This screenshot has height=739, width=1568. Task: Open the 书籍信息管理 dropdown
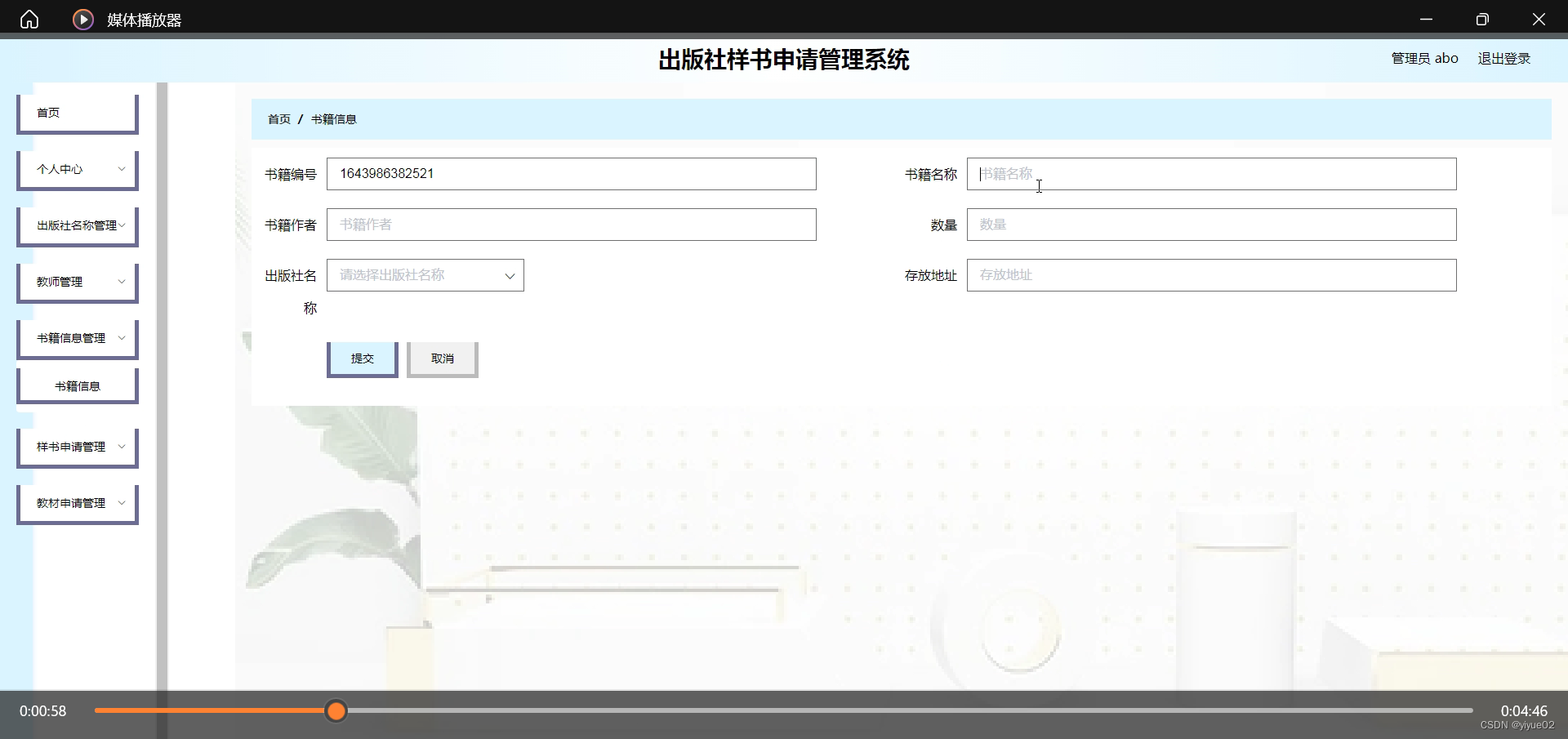tap(76, 338)
